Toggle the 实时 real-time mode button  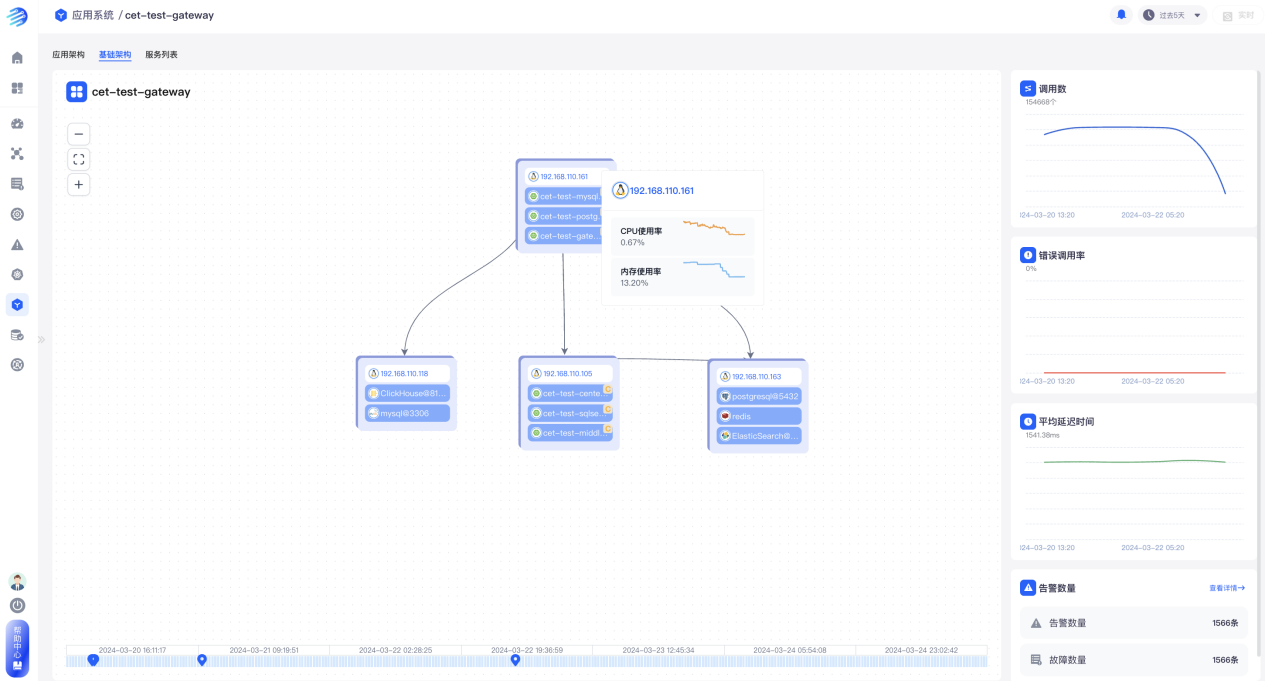click(1238, 15)
